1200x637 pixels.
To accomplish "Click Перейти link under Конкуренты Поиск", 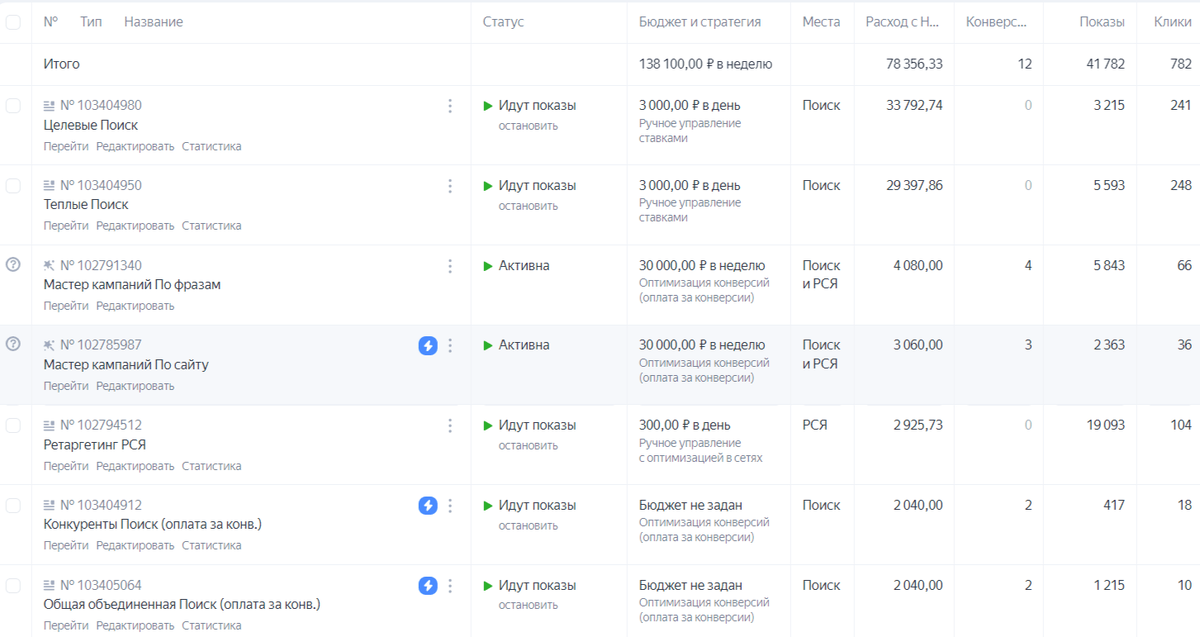I will point(66,546).
